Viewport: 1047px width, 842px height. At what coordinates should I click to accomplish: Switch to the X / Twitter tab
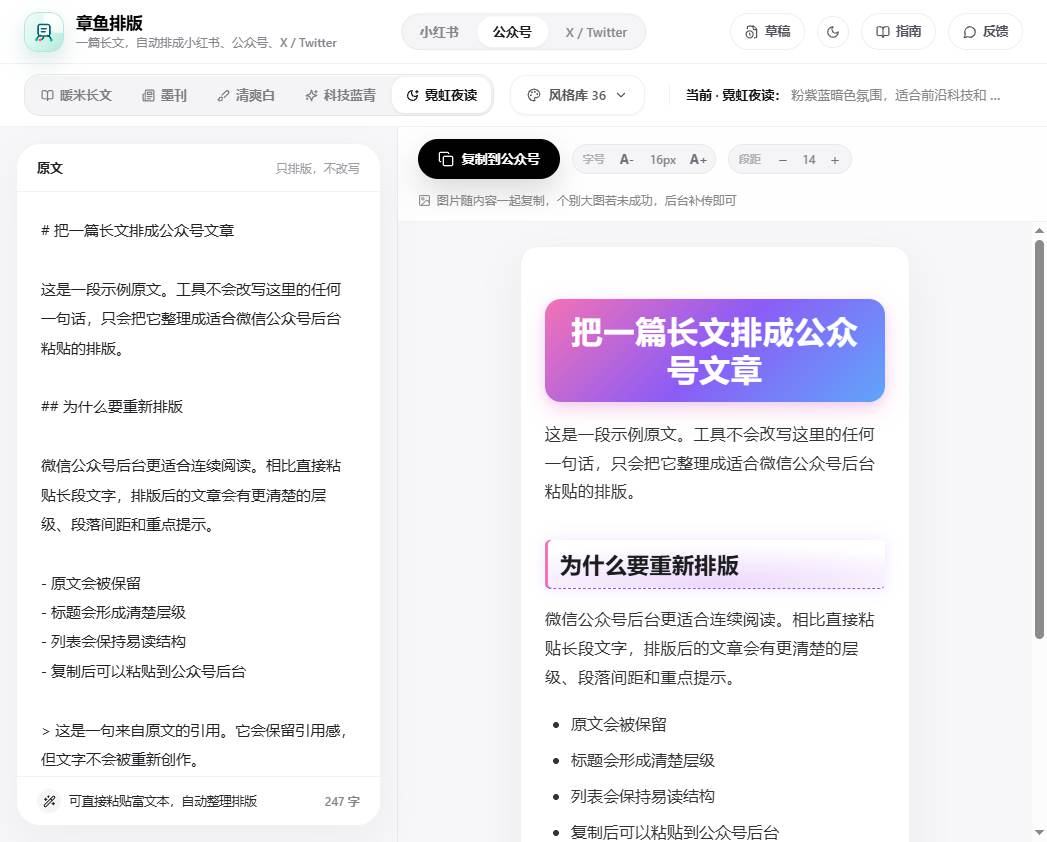(596, 32)
